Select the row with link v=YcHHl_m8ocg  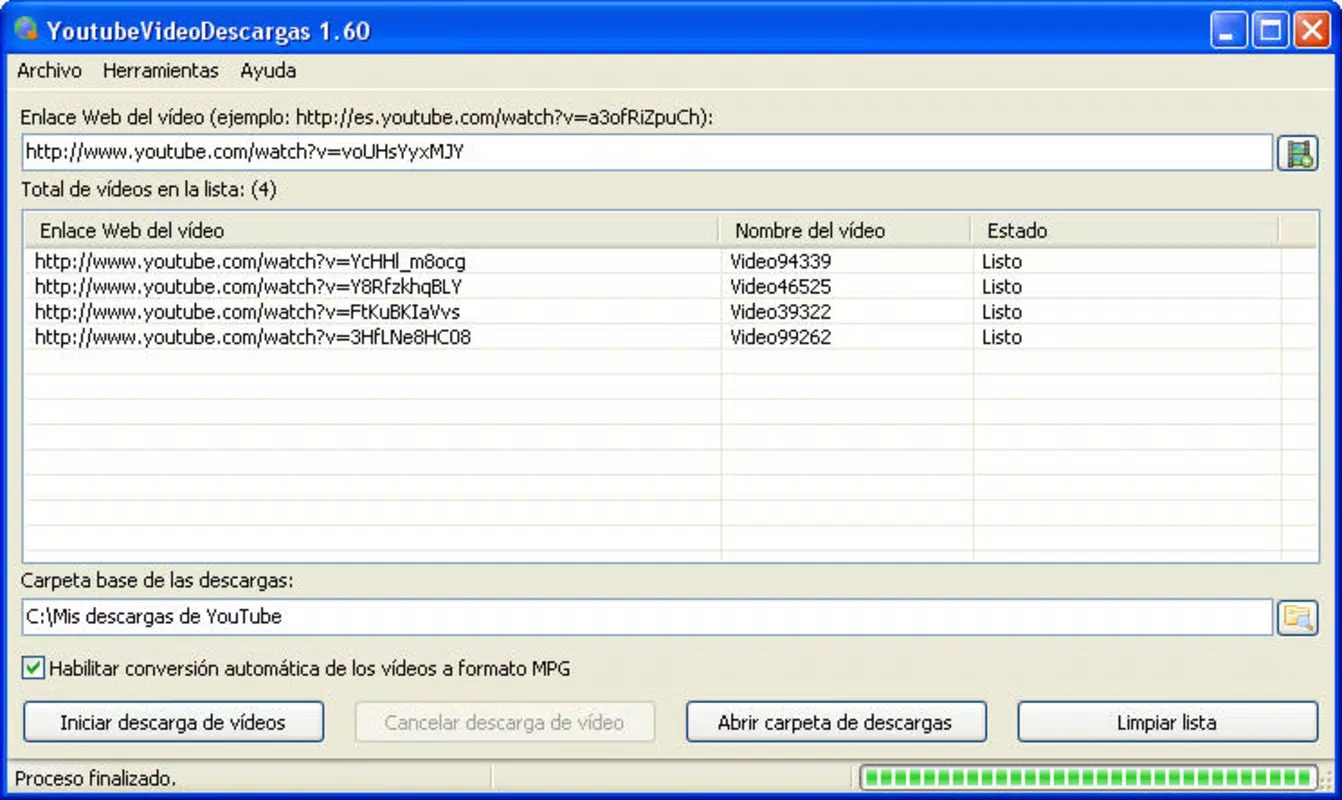pos(671,262)
